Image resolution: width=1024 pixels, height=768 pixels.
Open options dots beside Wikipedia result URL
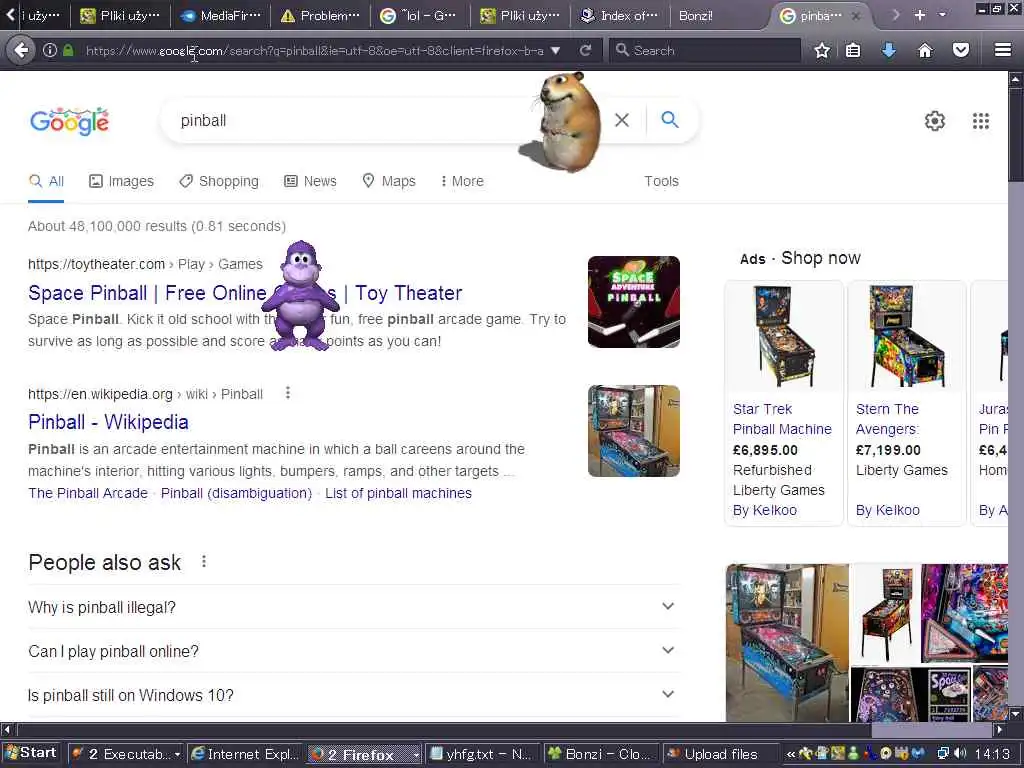(287, 392)
